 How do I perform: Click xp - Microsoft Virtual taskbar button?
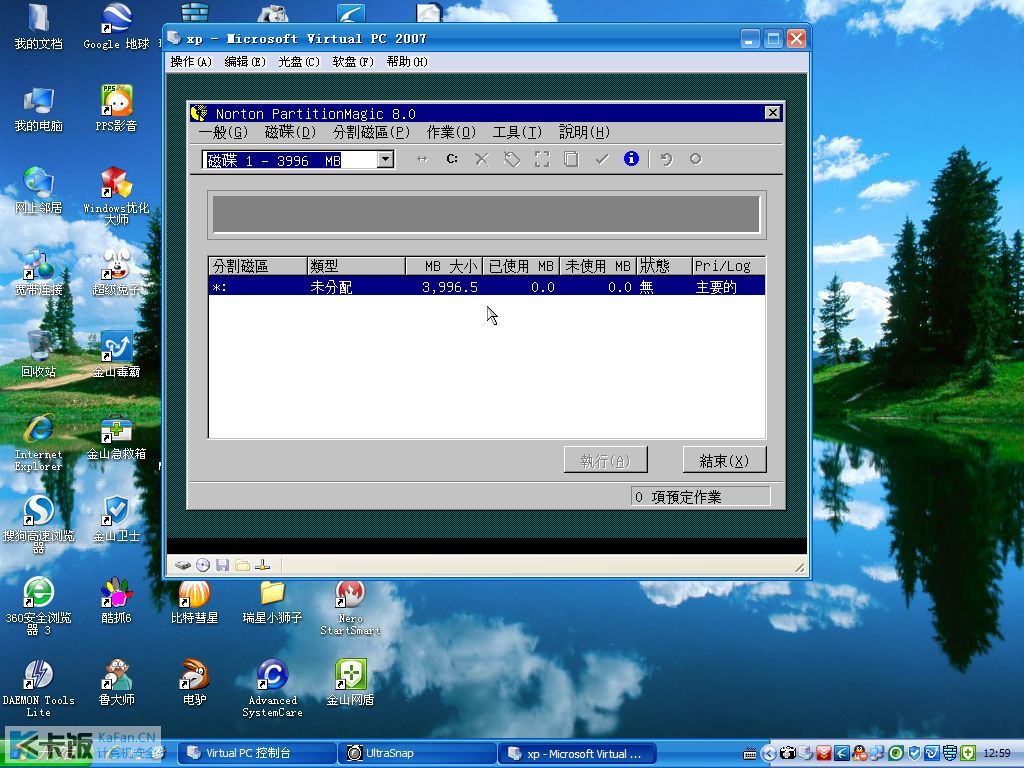point(577,753)
